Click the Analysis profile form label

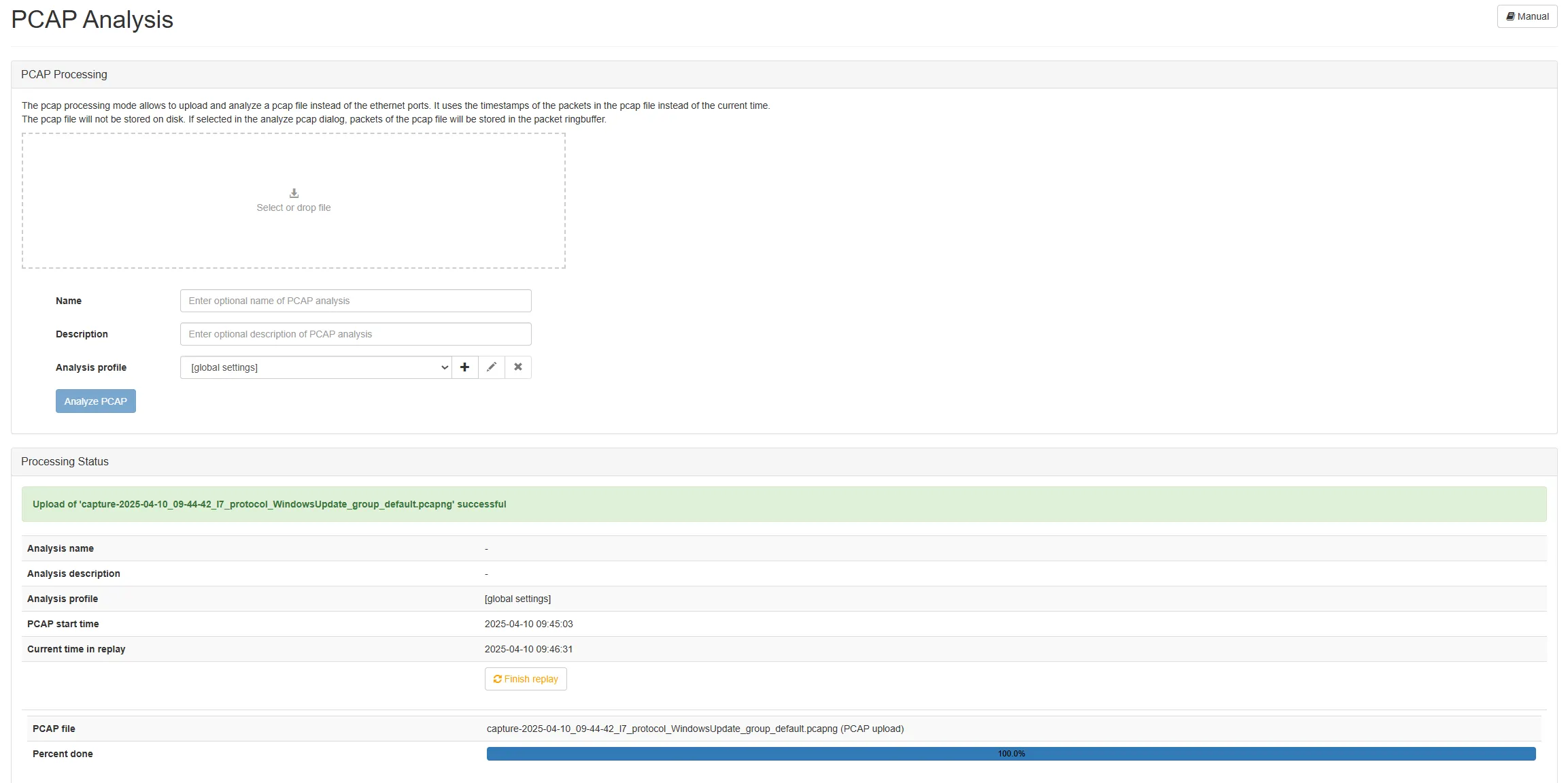point(91,367)
